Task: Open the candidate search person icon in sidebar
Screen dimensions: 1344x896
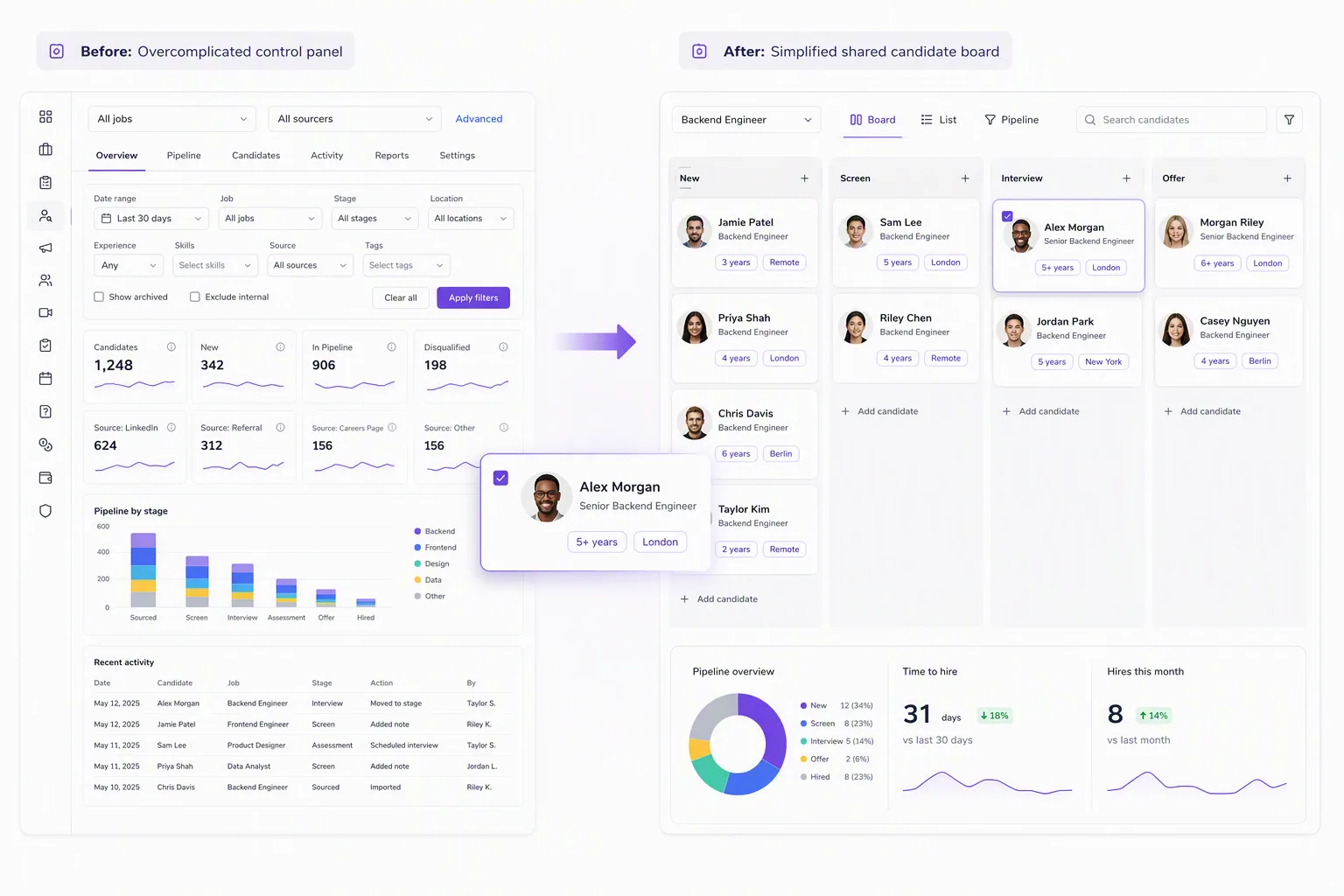Action: pyautogui.click(x=45, y=215)
